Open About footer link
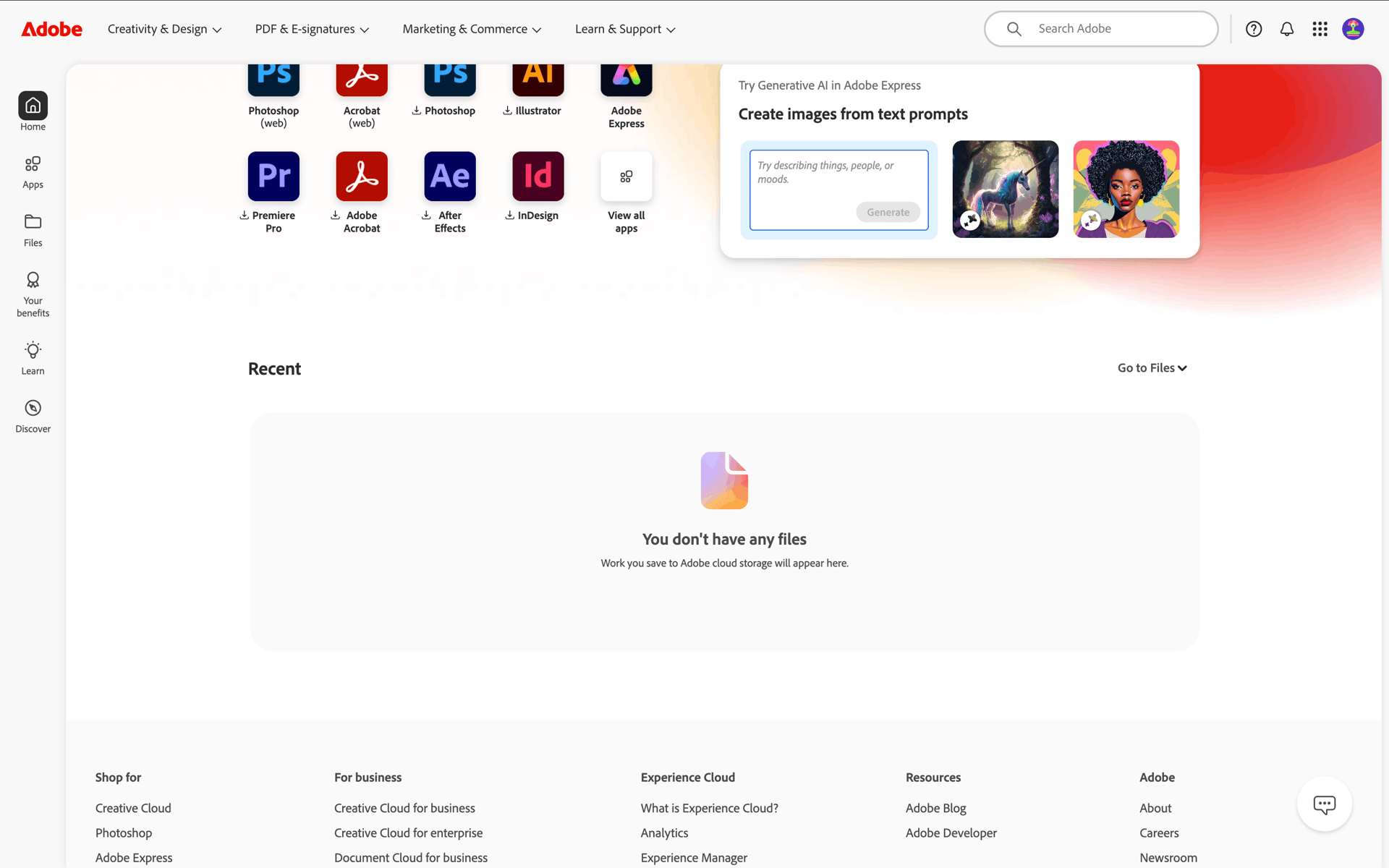Screen dimensions: 1389x868 pyautogui.click(x=1155, y=808)
